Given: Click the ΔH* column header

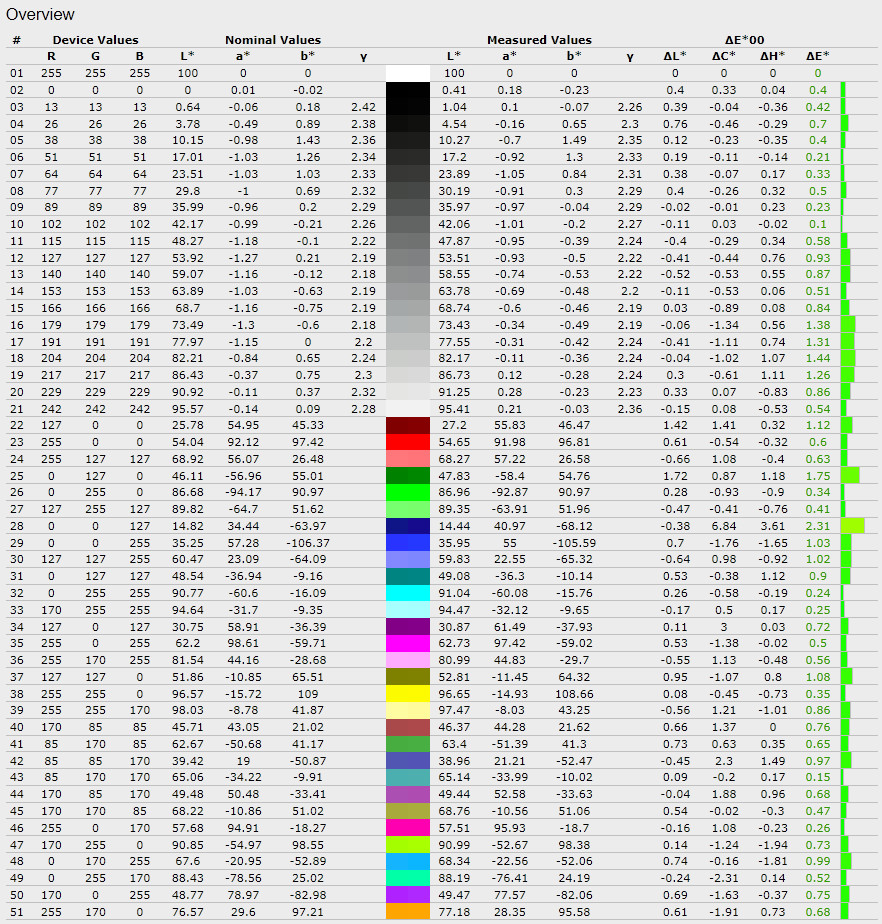Looking at the screenshot, I should click(x=773, y=56).
